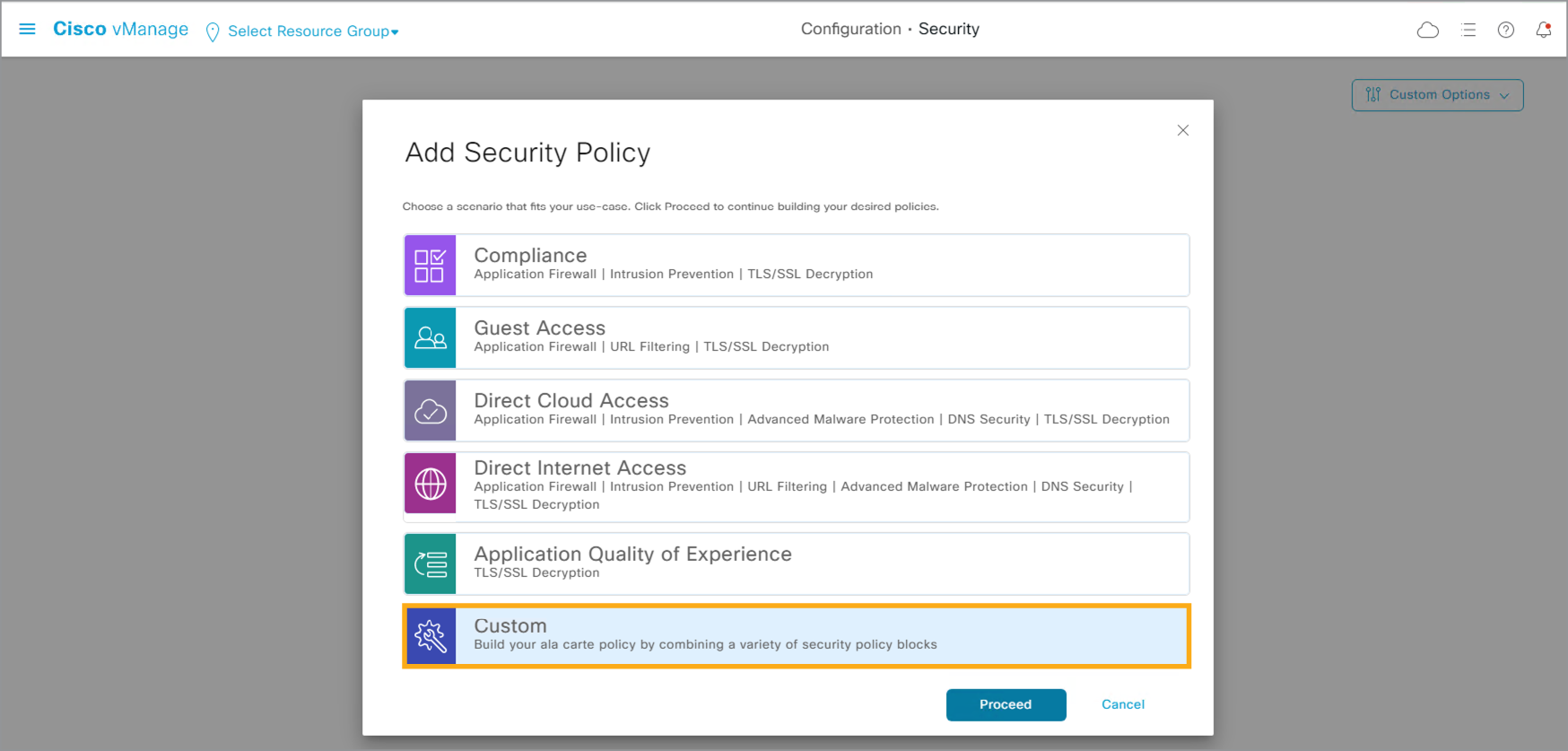Click Custom's 'Build your ala carte policy' description
The width and height of the screenshot is (1568, 751).
[x=705, y=645]
